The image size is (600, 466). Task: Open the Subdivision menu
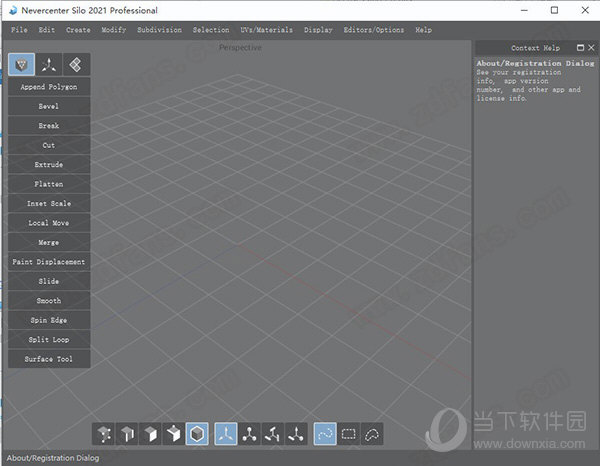[x=159, y=30]
